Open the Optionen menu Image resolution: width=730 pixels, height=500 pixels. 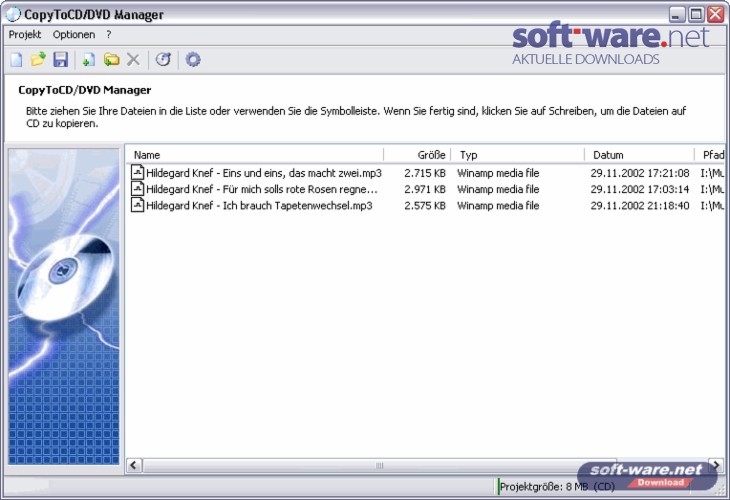74,34
